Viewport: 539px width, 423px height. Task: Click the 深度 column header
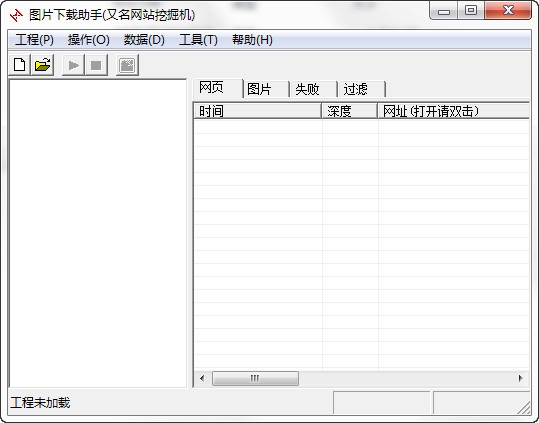coord(350,111)
